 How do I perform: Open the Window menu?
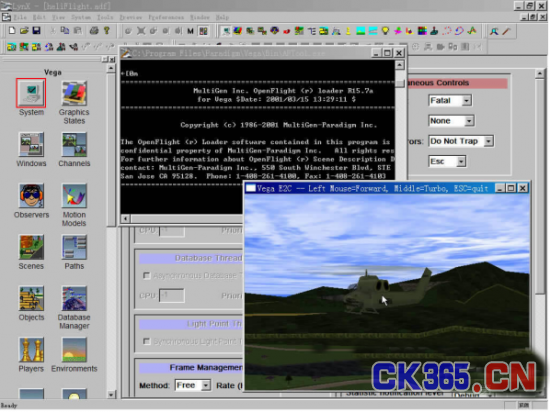point(200,17)
